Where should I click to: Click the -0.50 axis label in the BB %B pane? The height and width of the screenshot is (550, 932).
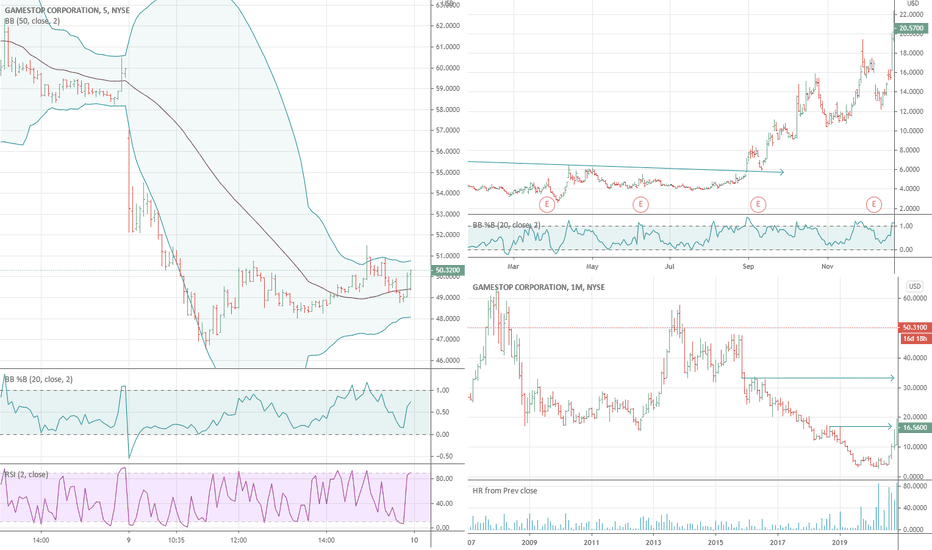[x=442, y=457]
